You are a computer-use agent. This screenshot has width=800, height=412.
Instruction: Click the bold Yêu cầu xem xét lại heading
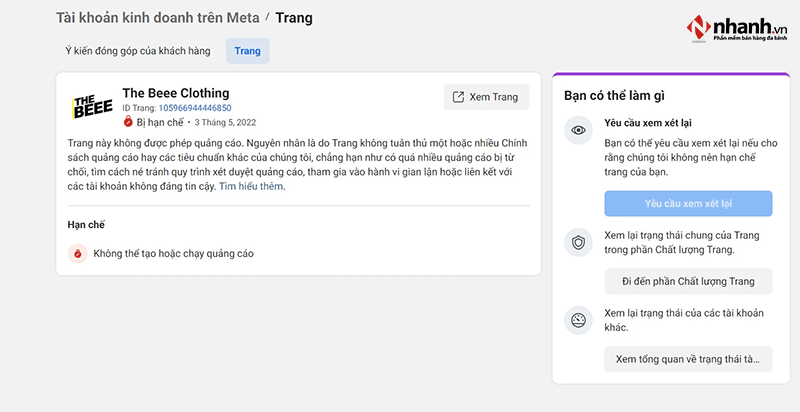pos(648,123)
